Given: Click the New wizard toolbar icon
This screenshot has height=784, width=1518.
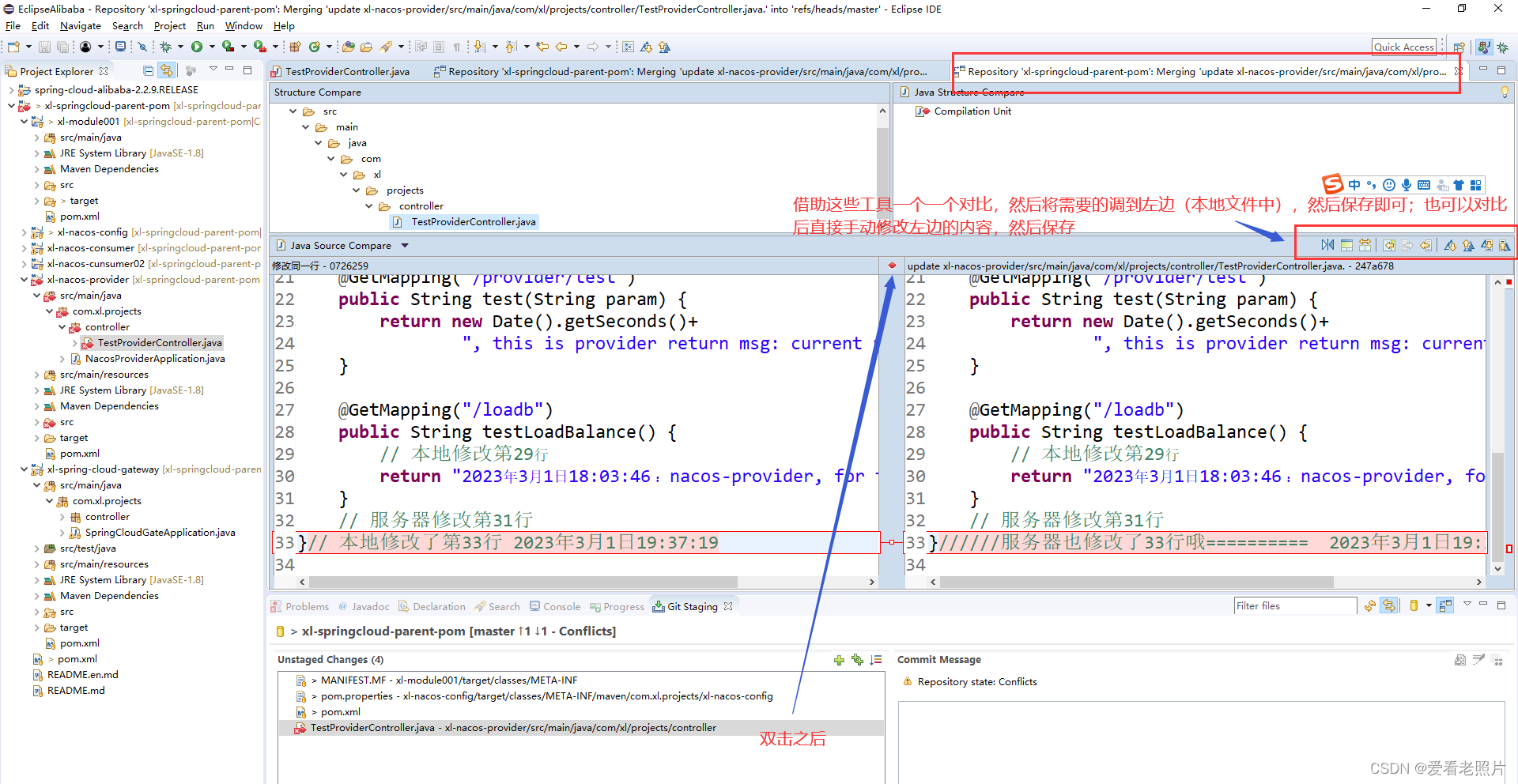Looking at the screenshot, I should point(13,47).
